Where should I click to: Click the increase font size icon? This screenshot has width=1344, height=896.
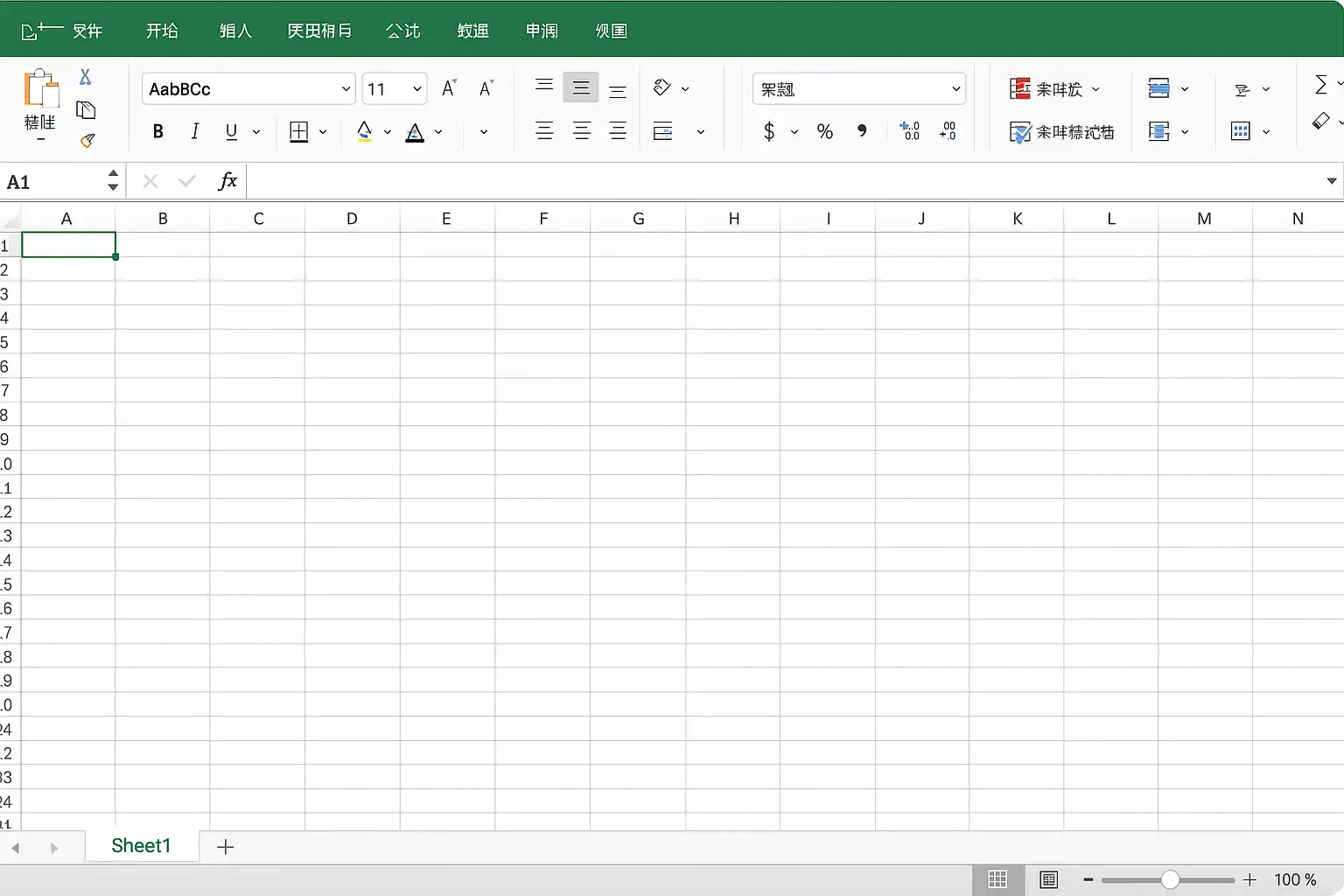click(449, 88)
